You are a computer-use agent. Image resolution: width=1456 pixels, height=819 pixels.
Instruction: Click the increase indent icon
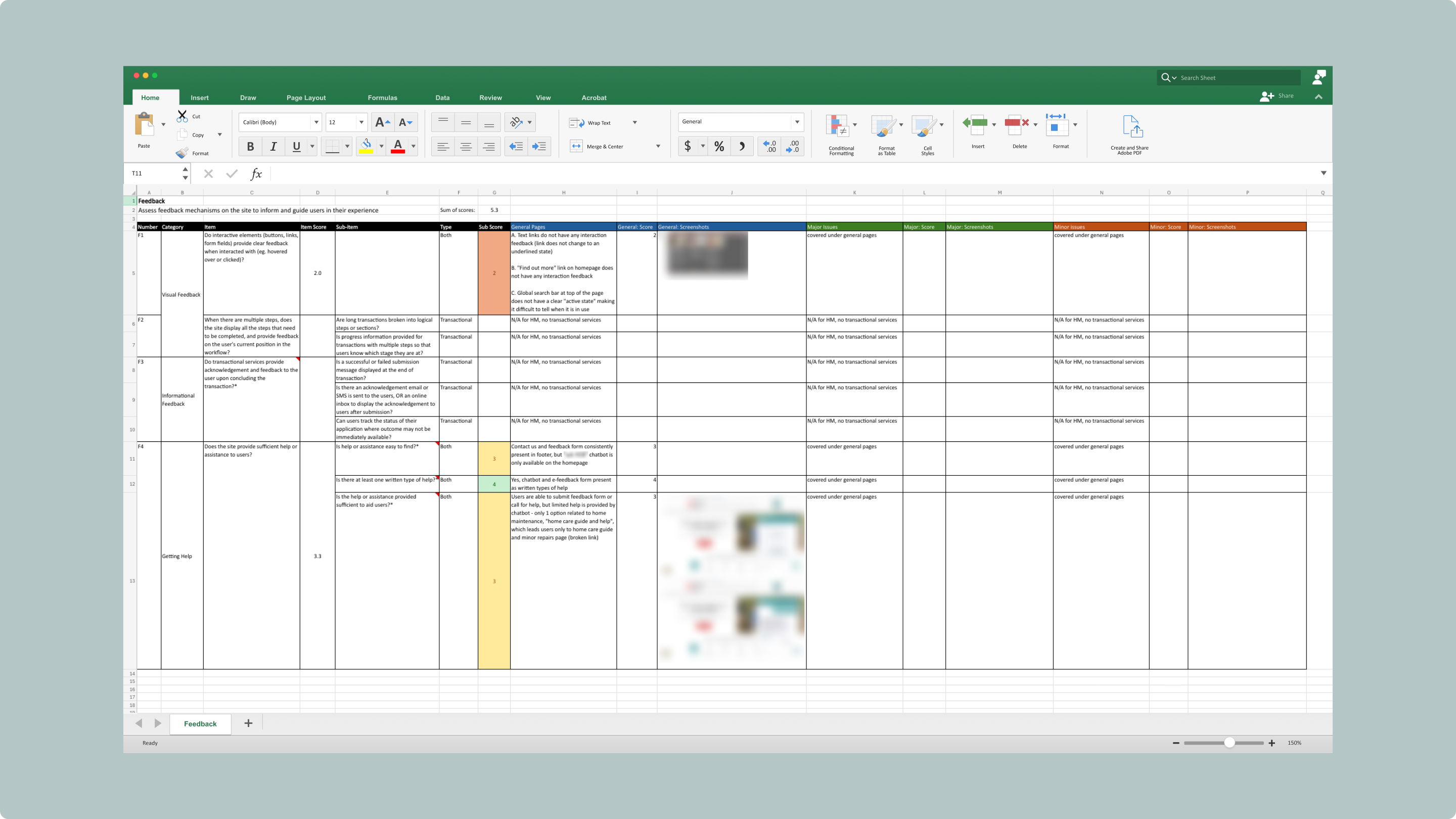pos(539,147)
